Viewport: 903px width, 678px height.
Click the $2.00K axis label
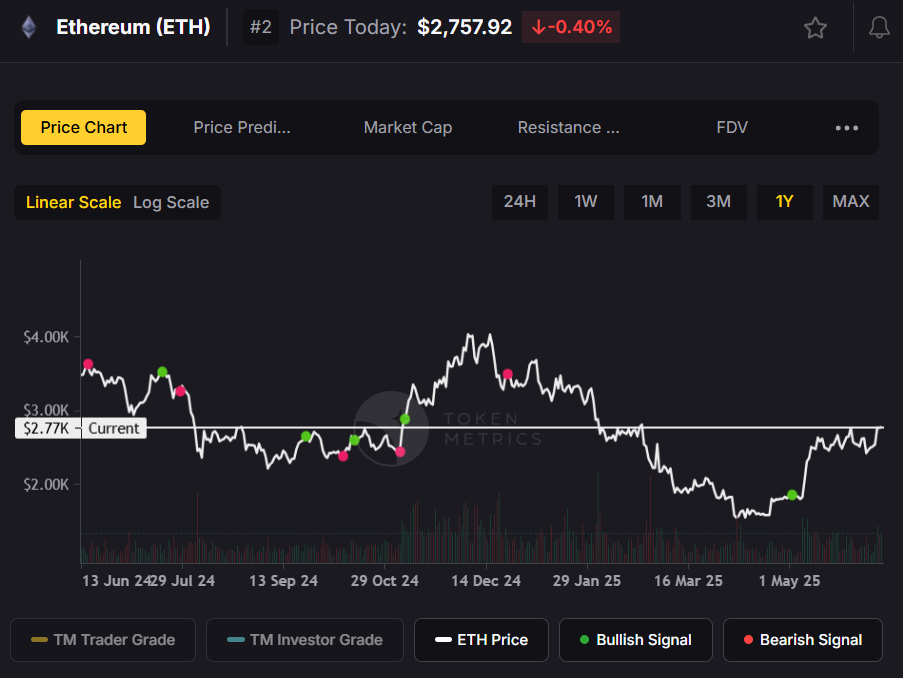(x=46, y=484)
